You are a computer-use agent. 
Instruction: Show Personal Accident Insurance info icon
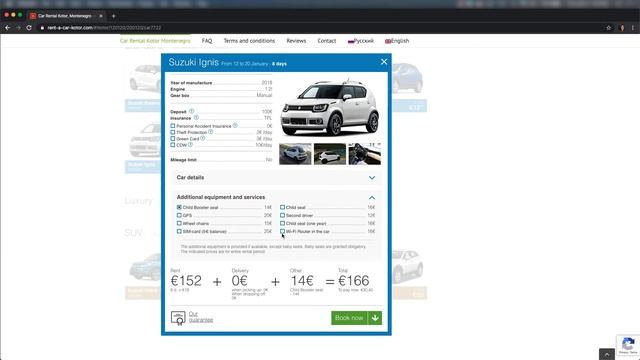[235, 125]
